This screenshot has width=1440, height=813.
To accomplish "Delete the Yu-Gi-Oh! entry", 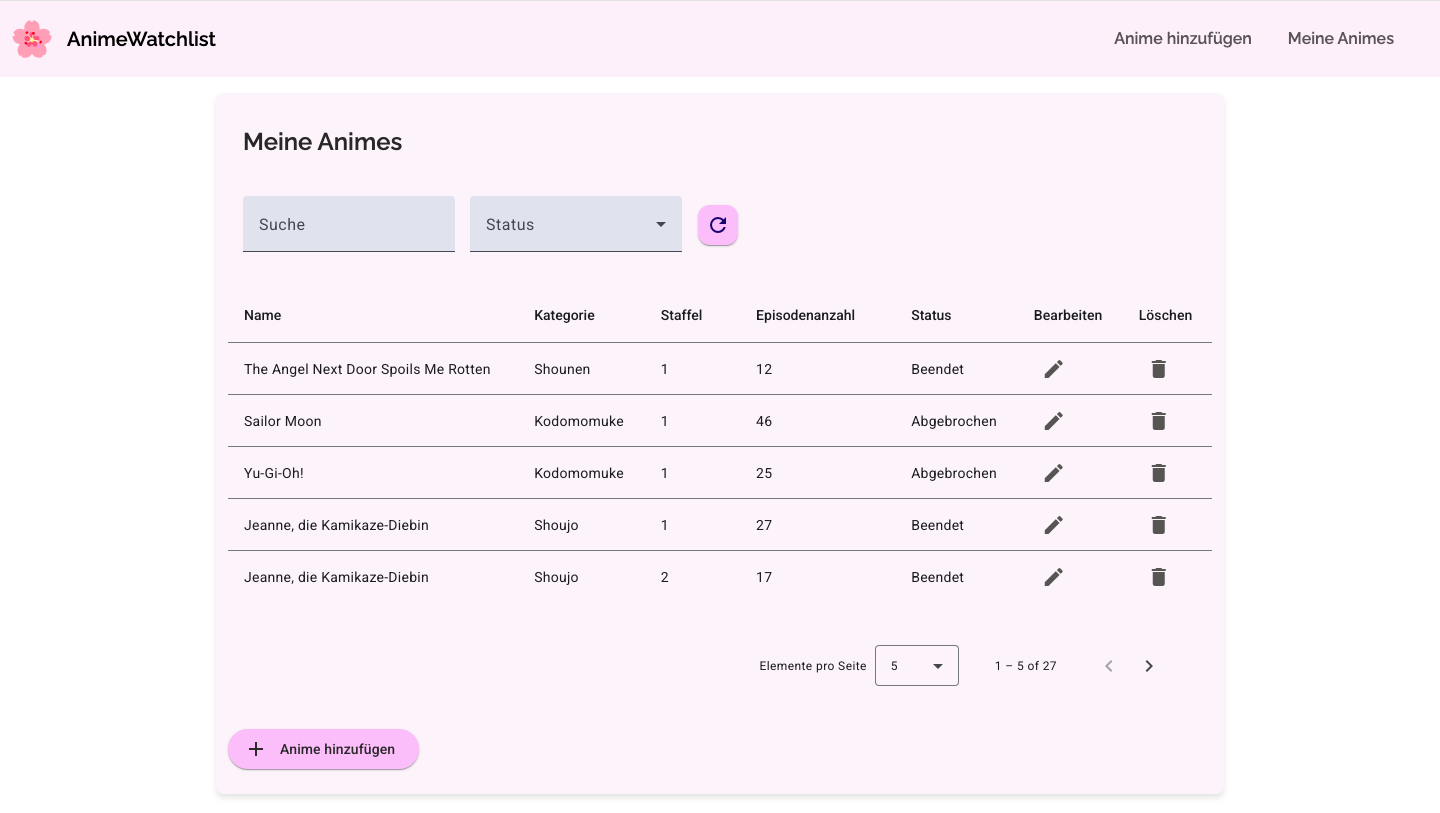I will click(1158, 473).
